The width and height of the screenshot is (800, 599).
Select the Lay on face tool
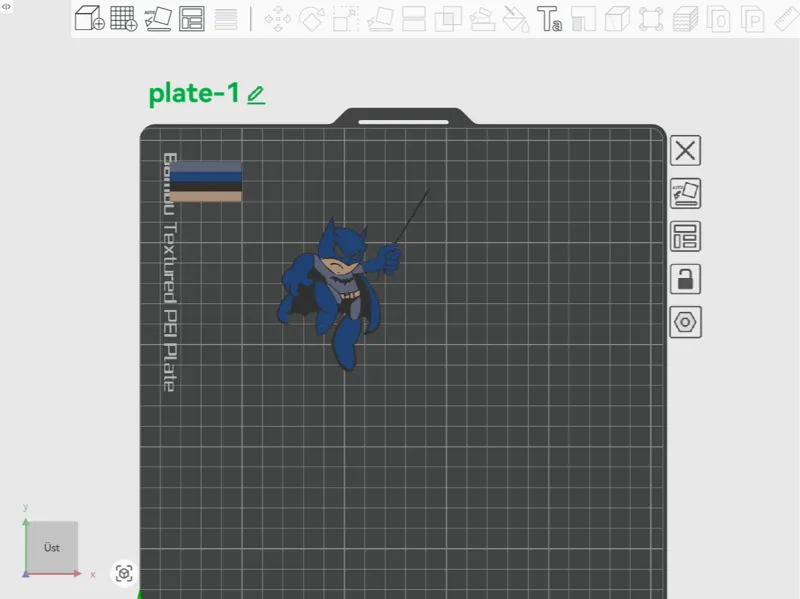pyautogui.click(x=380, y=19)
